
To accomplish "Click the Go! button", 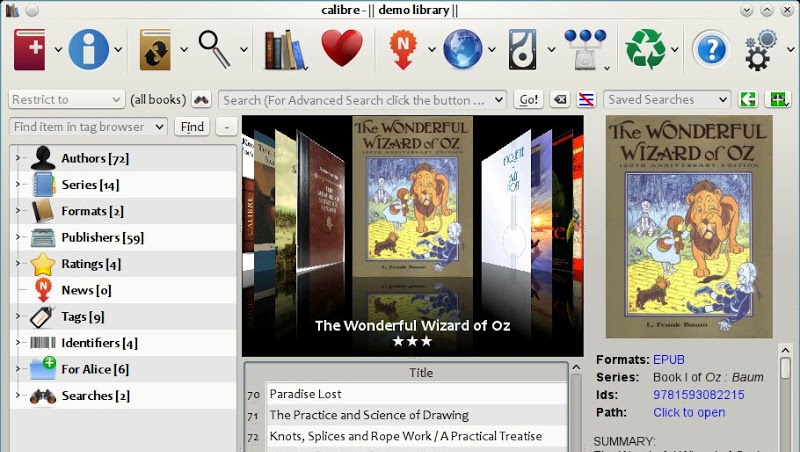I will (529, 99).
